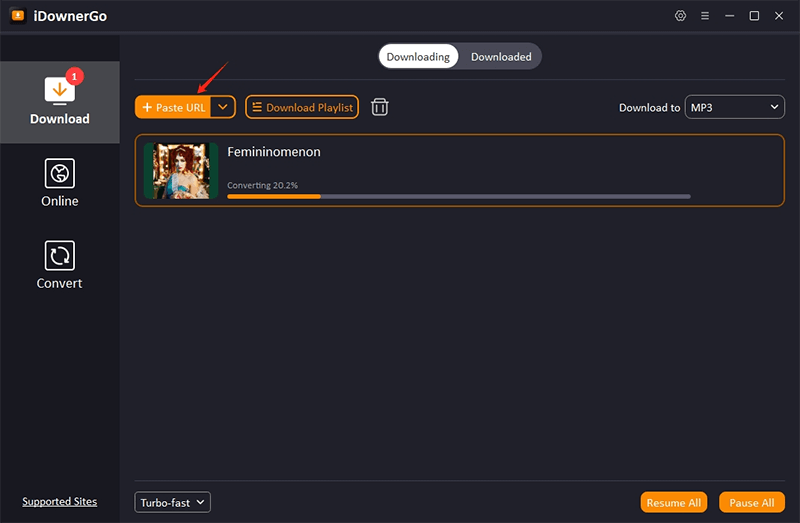Open the Download section in sidebar
The image size is (800, 523).
(60, 101)
